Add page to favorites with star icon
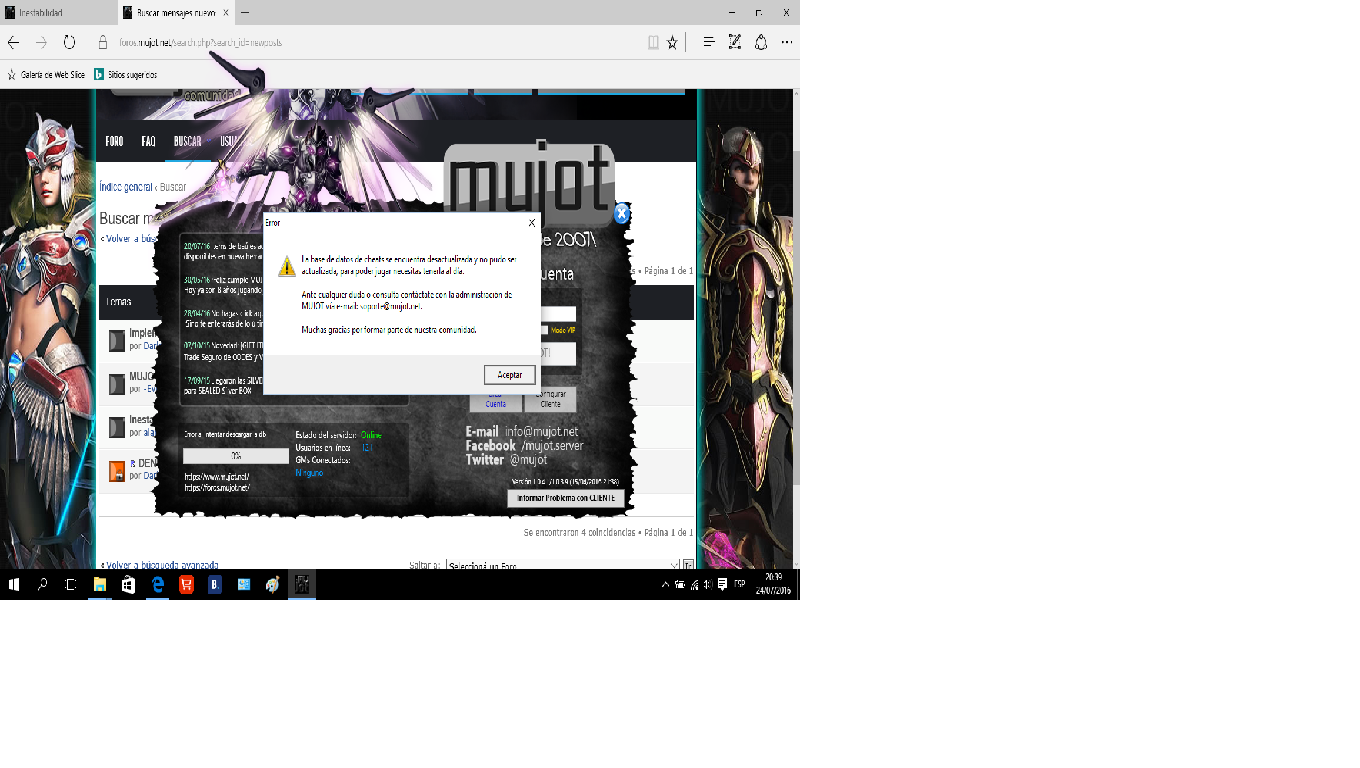 coord(672,42)
